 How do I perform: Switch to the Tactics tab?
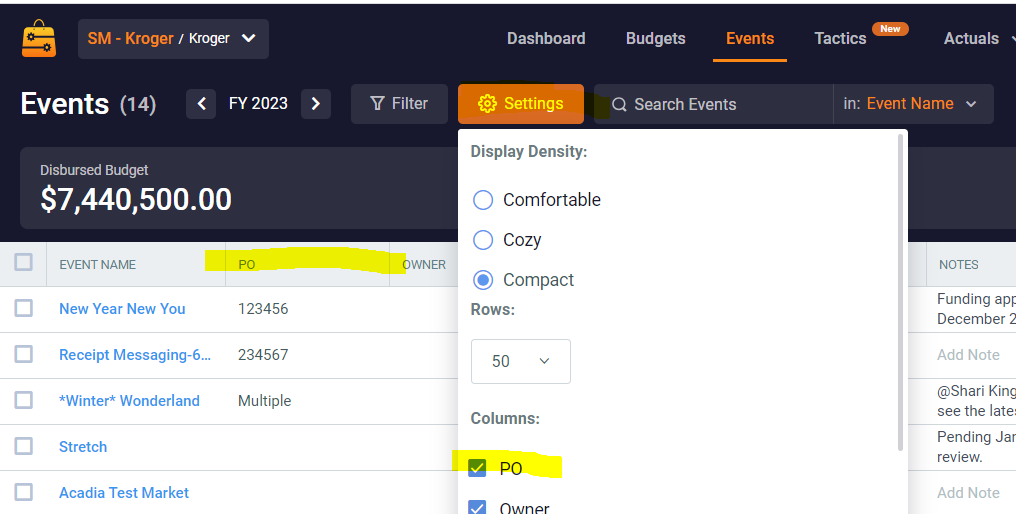tap(840, 39)
